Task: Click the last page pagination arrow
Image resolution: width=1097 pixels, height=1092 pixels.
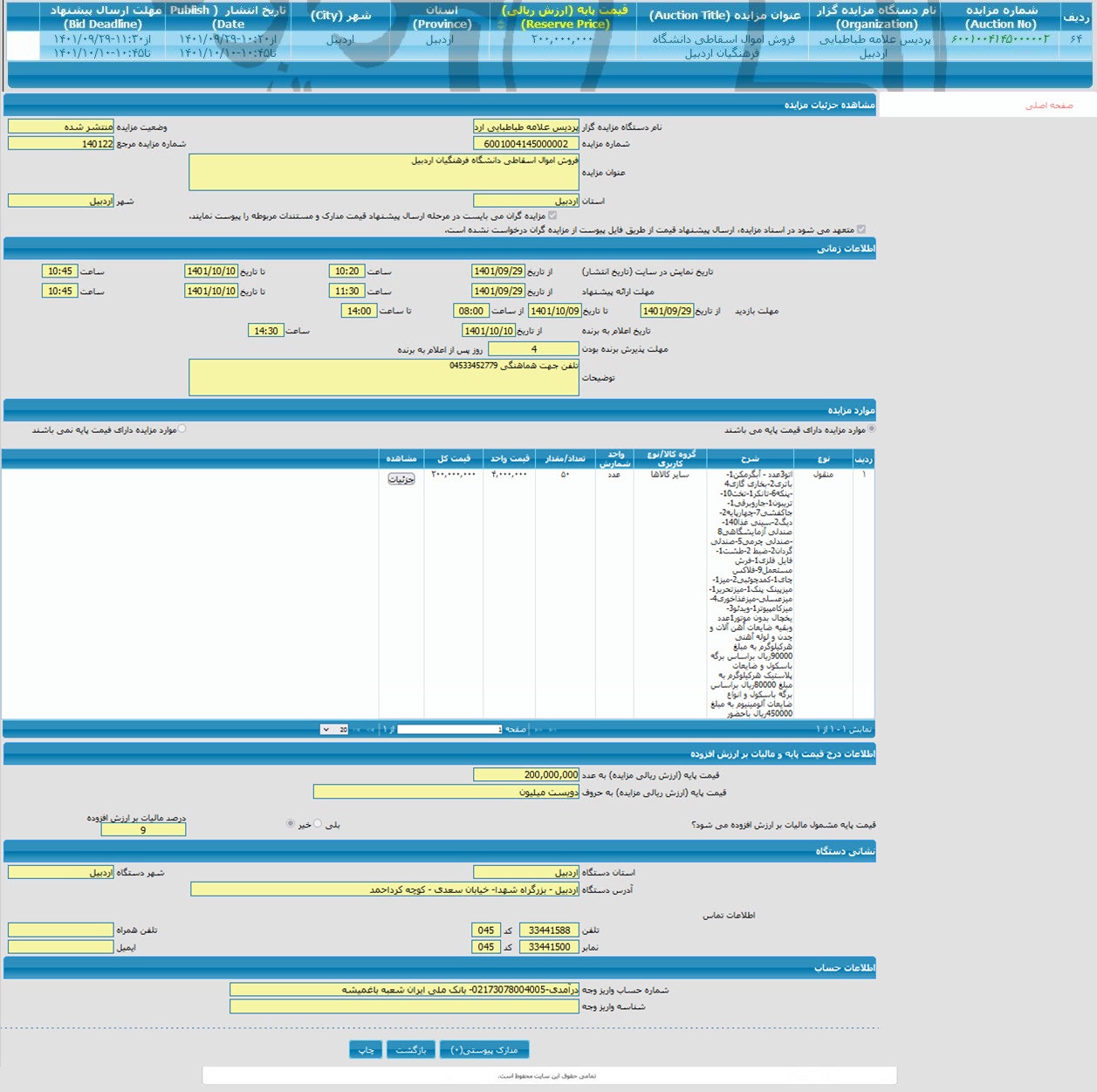Action: 358,729
